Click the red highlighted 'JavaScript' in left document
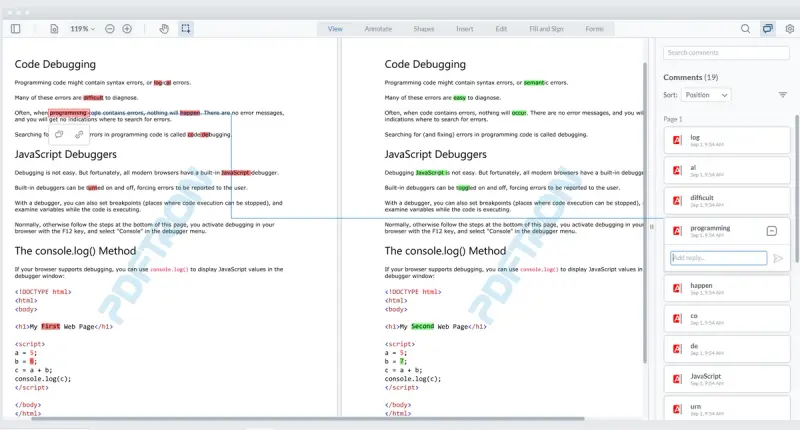 [236, 172]
